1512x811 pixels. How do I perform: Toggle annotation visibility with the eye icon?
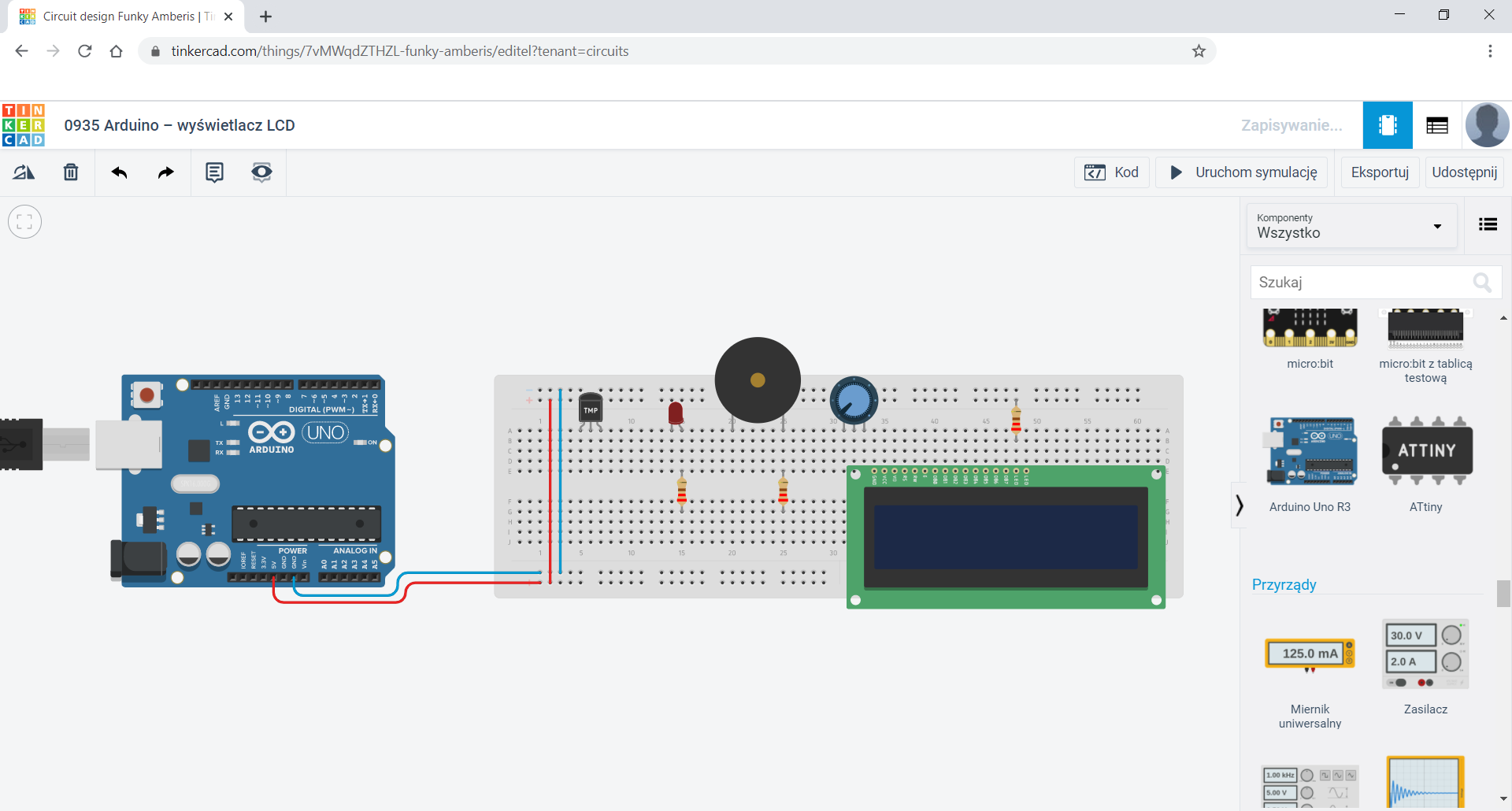point(261,172)
